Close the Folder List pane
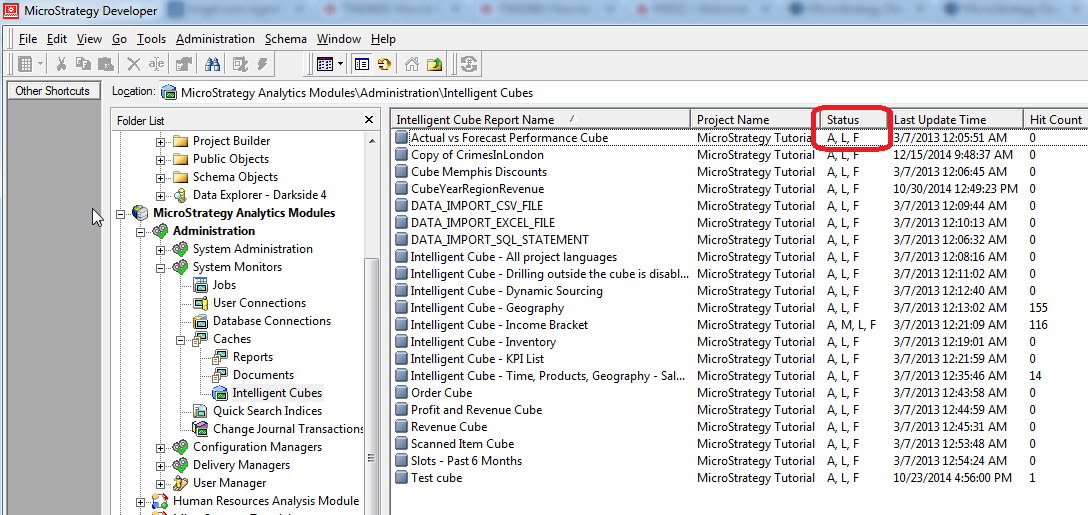The width and height of the screenshot is (1088, 515). pyautogui.click(x=368, y=120)
